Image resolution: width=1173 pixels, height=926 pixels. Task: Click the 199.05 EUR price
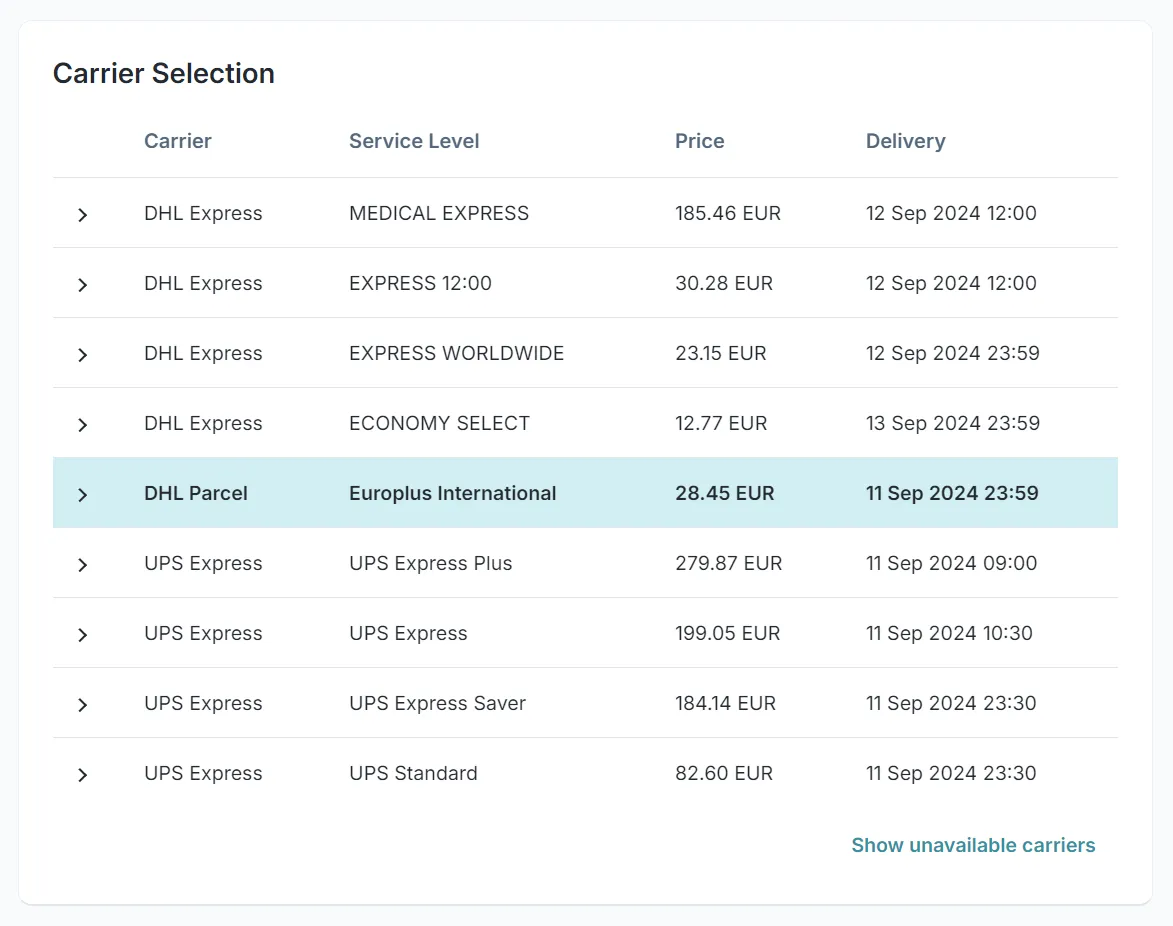point(727,633)
